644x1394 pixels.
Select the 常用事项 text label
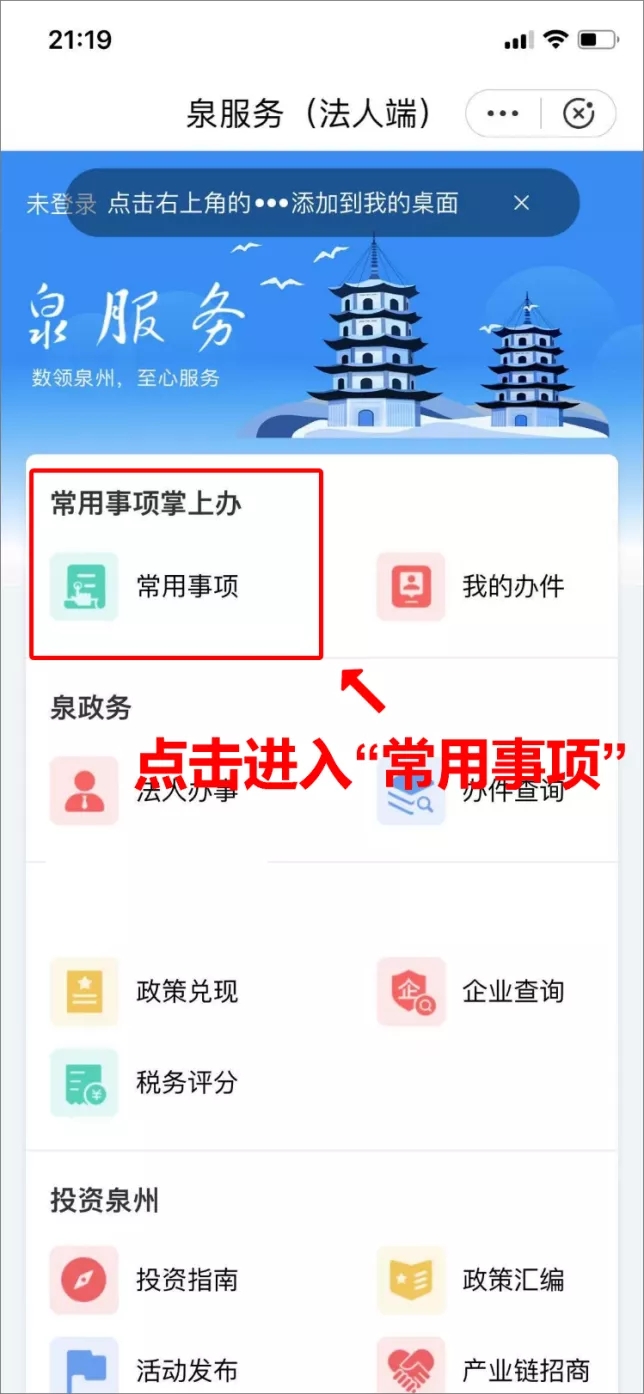tap(187, 587)
